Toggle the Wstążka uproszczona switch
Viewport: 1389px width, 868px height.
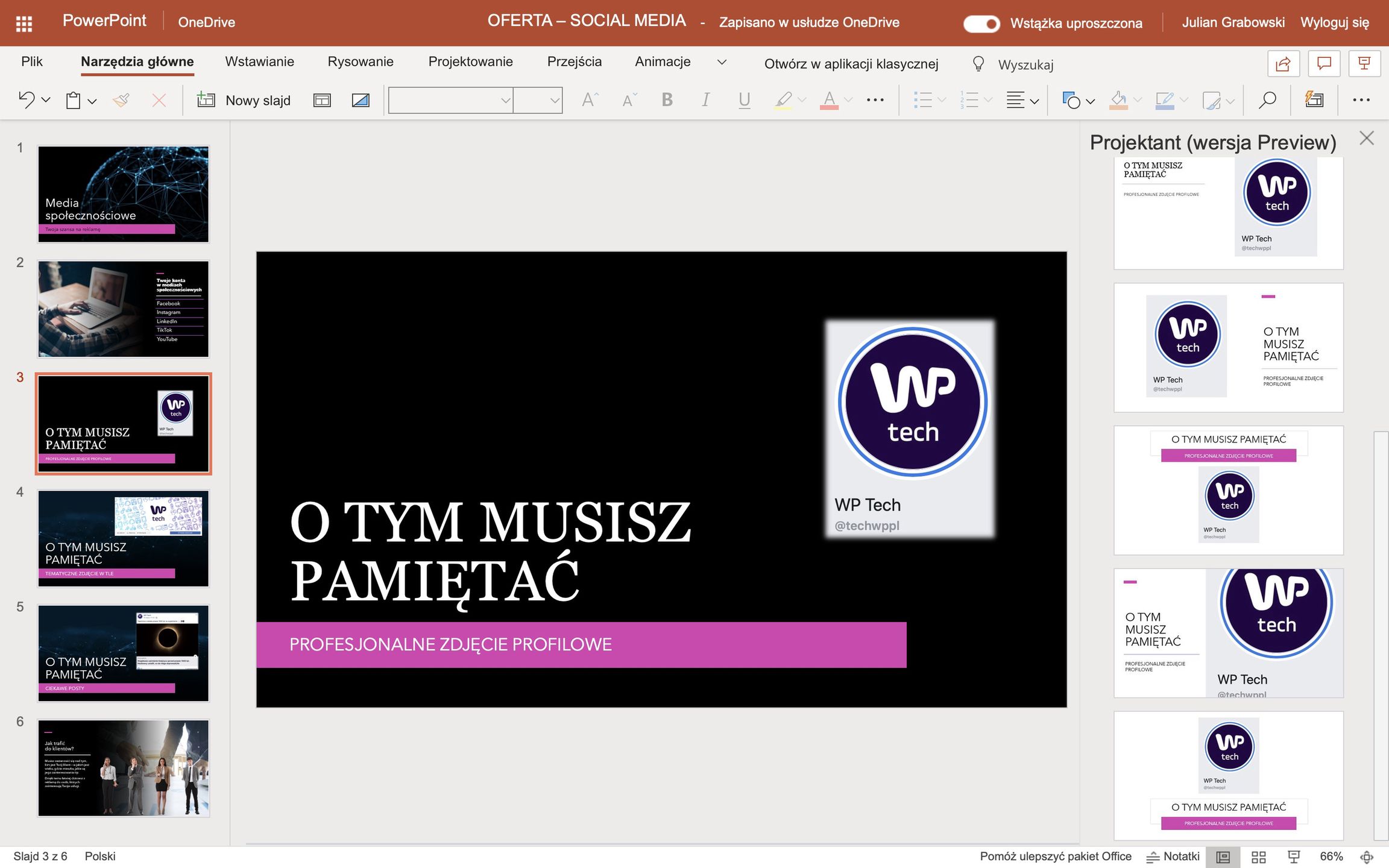[981, 24]
